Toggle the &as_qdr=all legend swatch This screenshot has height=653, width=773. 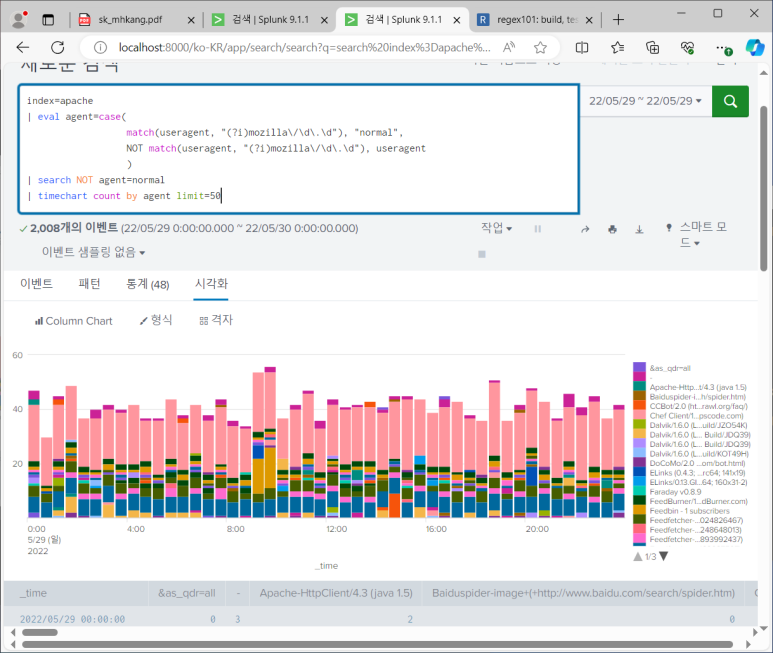click(x=639, y=367)
